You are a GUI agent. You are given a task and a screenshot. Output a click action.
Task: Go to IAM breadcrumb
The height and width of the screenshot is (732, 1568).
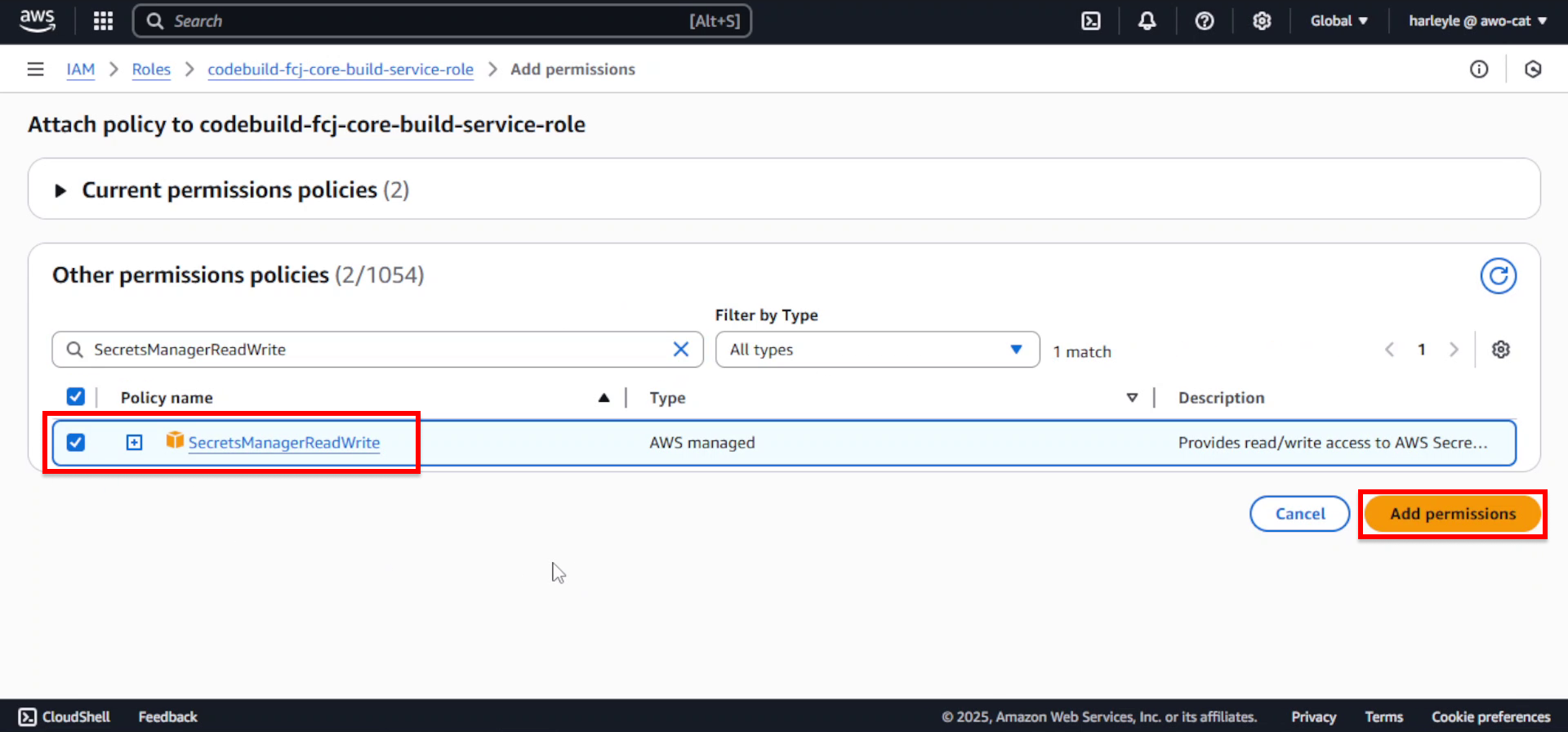coord(81,69)
